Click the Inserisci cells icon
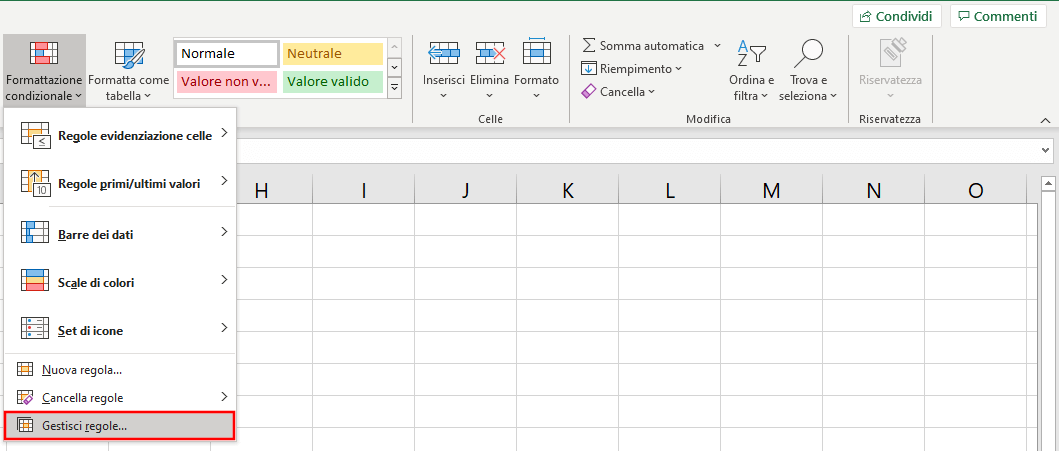This screenshot has height=451, width=1059. click(x=444, y=52)
